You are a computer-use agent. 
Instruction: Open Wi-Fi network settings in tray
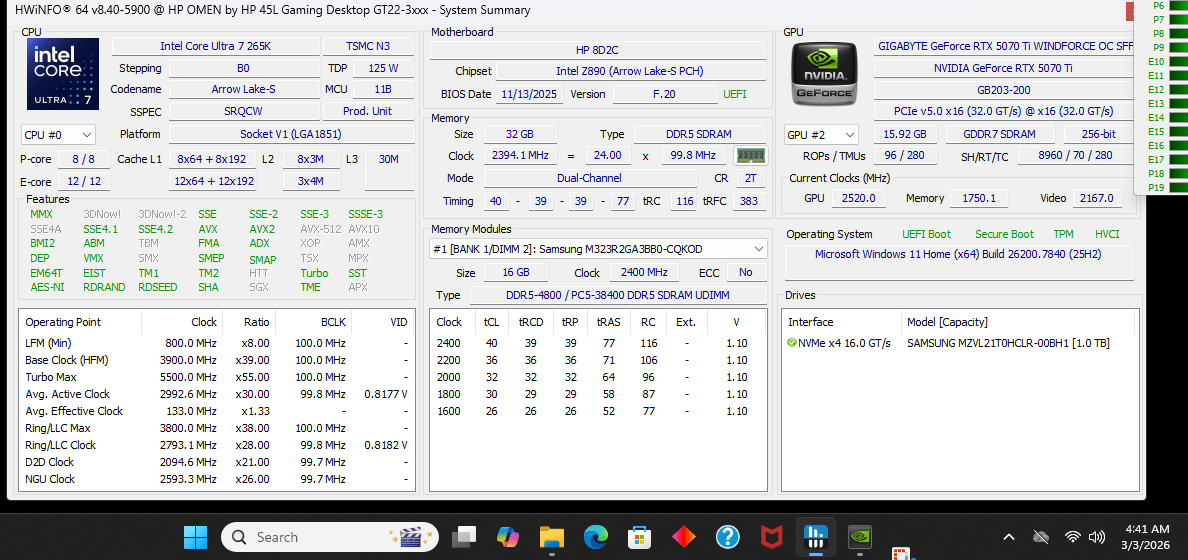point(1072,537)
